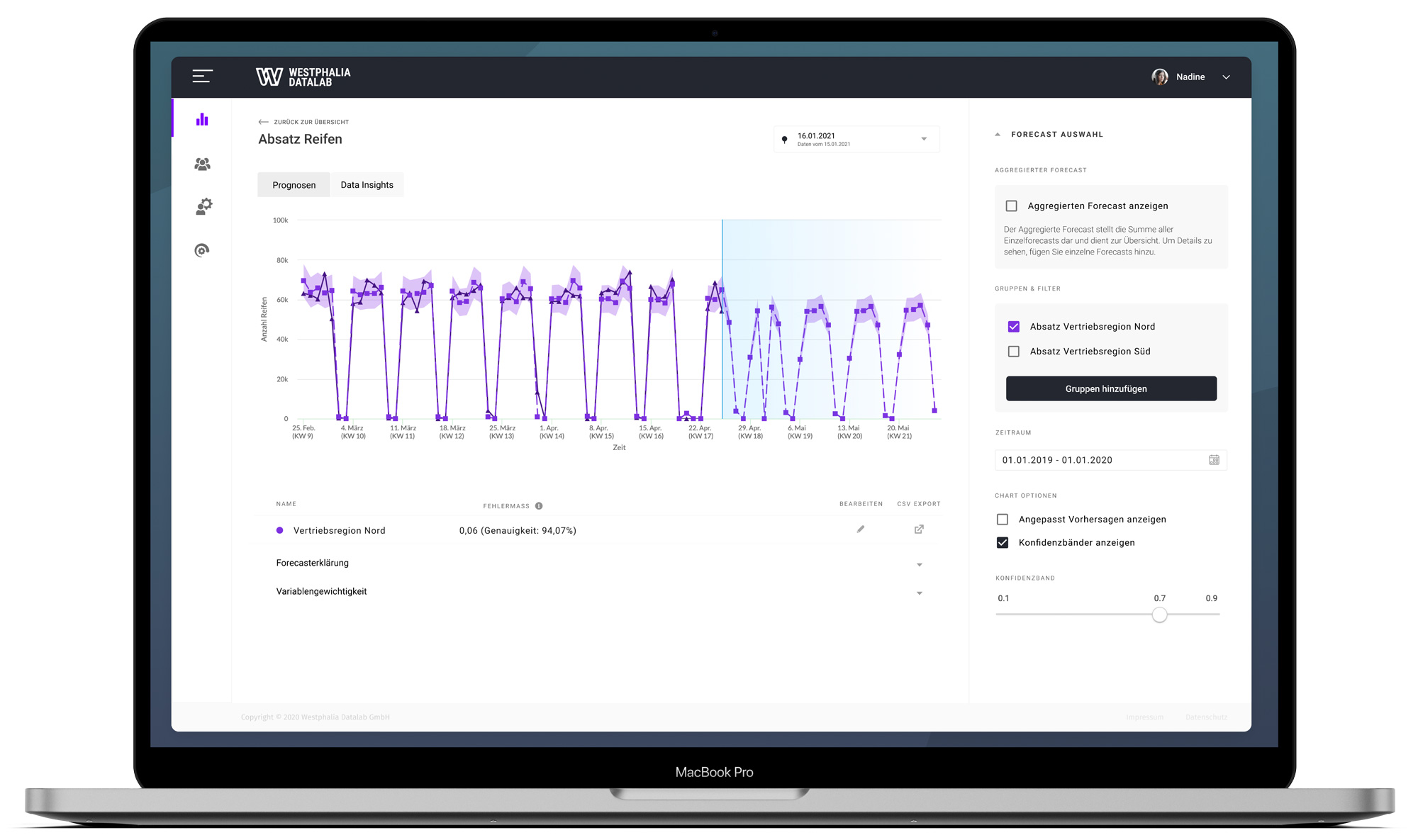The image size is (1418, 840).
Task: Export CSV for Vertriebsregion Nord
Action: [x=919, y=529]
